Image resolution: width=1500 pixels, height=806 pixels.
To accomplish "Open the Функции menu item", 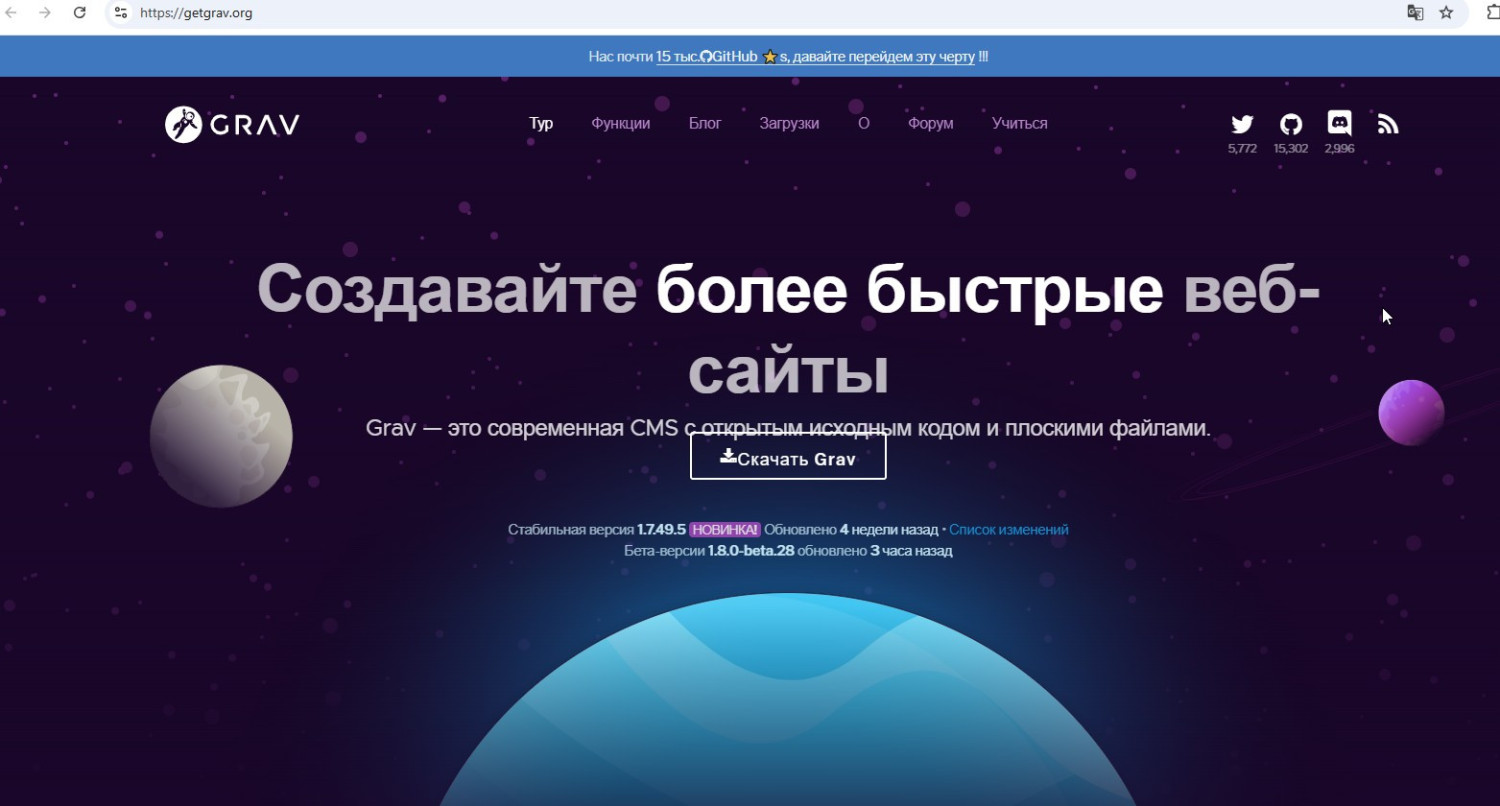I will click(x=620, y=124).
